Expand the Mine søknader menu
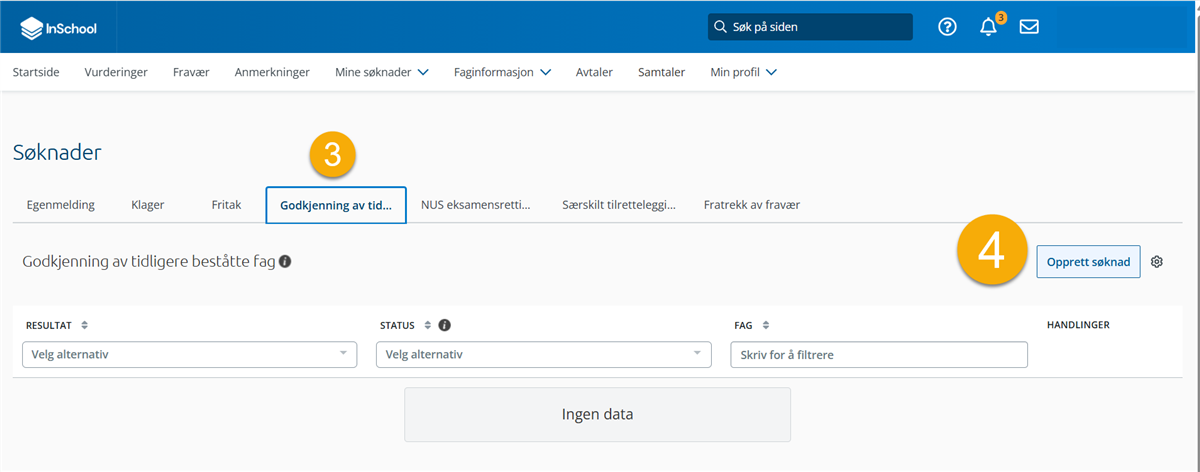This screenshot has height=472, width=1200. click(382, 72)
